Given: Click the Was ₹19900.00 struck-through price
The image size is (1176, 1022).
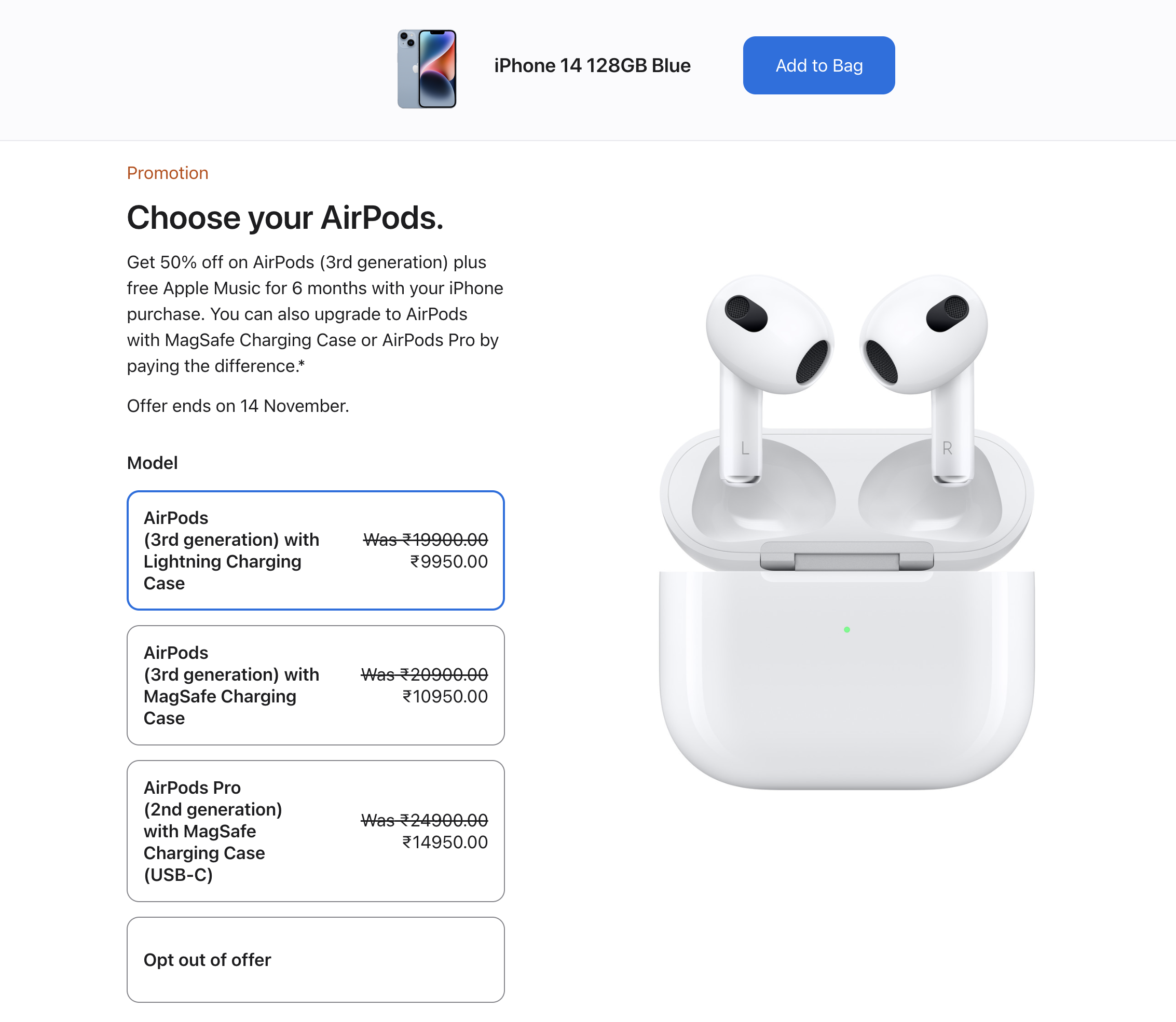Looking at the screenshot, I should tap(426, 540).
